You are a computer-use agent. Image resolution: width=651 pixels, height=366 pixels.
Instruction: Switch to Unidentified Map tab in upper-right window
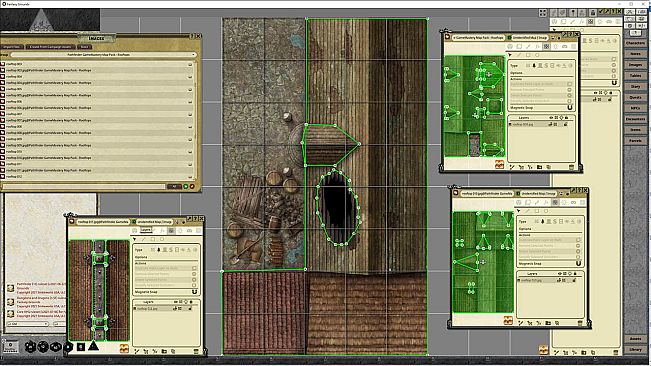click(x=530, y=37)
